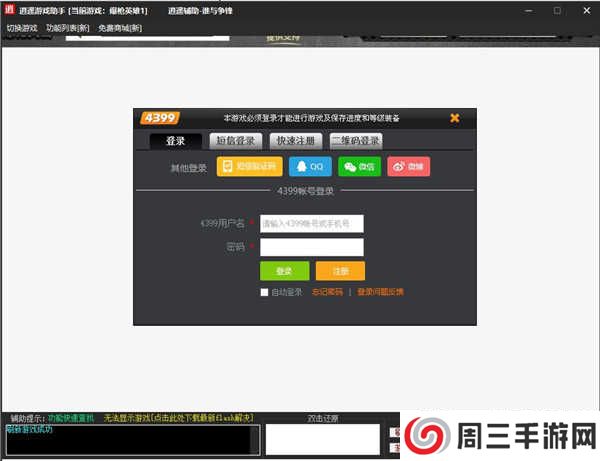This screenshot has width=600, height=461.
Task: Click the 忘记密码 forgot password link
Action: tap(326, 292)
